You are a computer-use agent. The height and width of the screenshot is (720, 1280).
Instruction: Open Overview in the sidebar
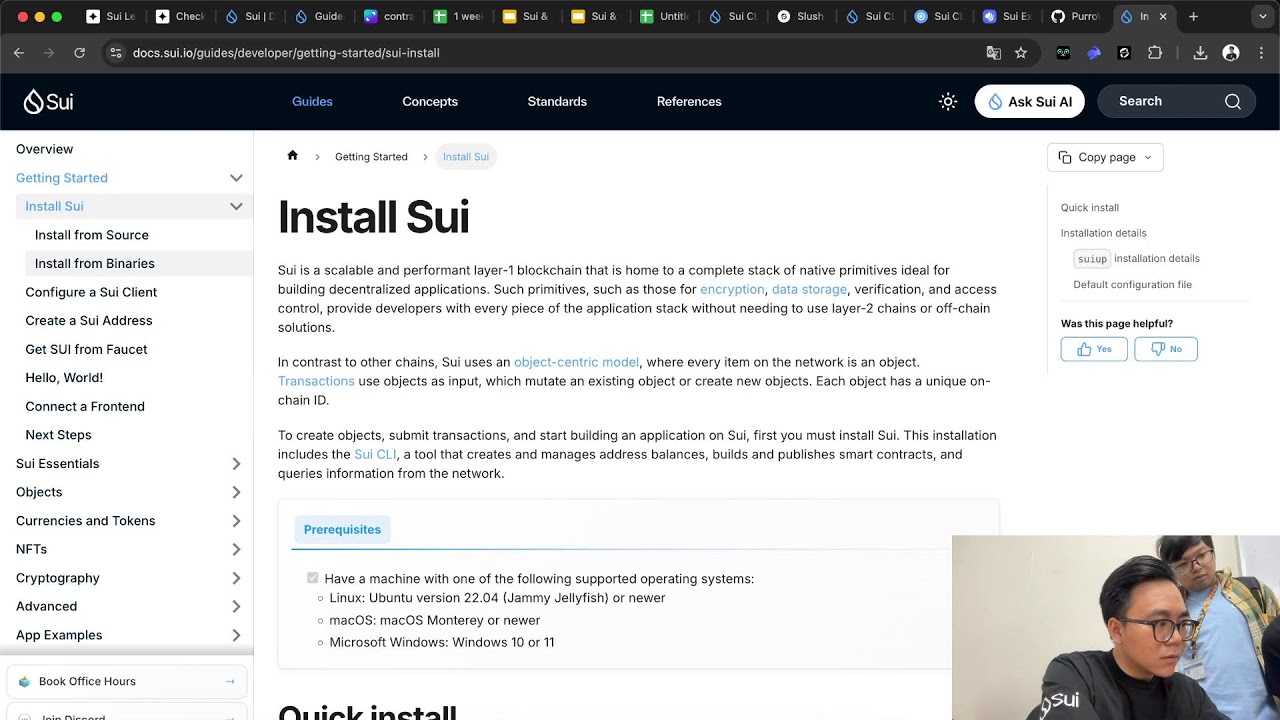pyautogui.click(x=44, y=149)
